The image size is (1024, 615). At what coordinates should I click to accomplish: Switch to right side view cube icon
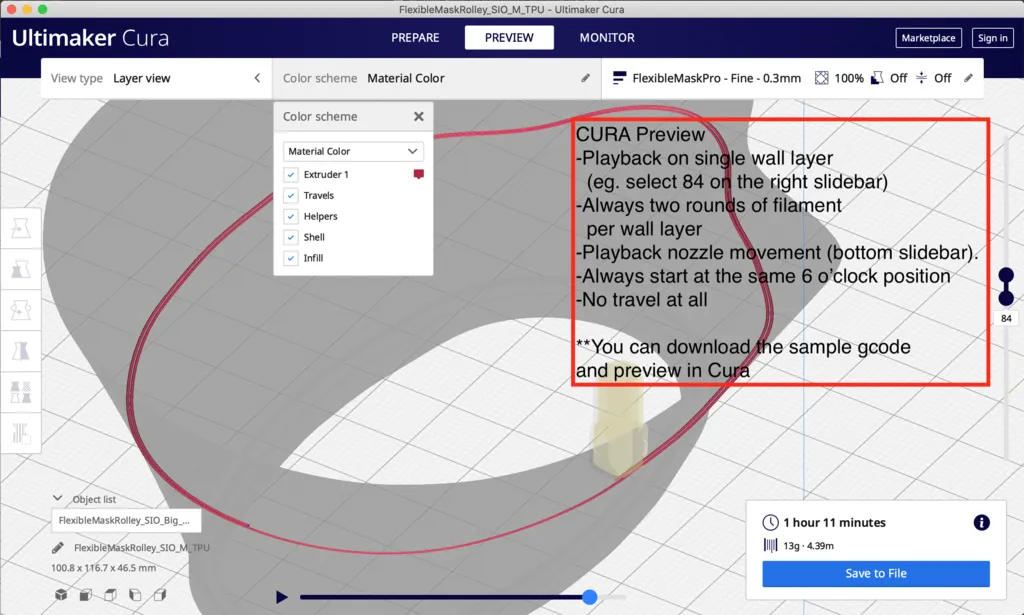(160, 595)
